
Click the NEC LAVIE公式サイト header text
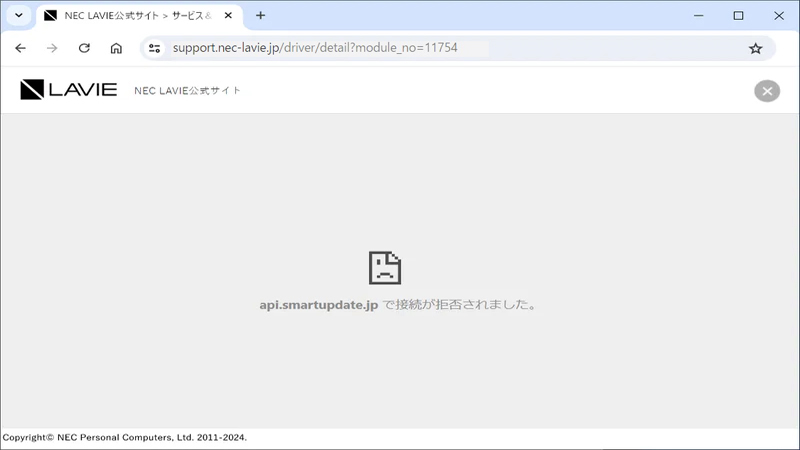[x=187, y=91]
